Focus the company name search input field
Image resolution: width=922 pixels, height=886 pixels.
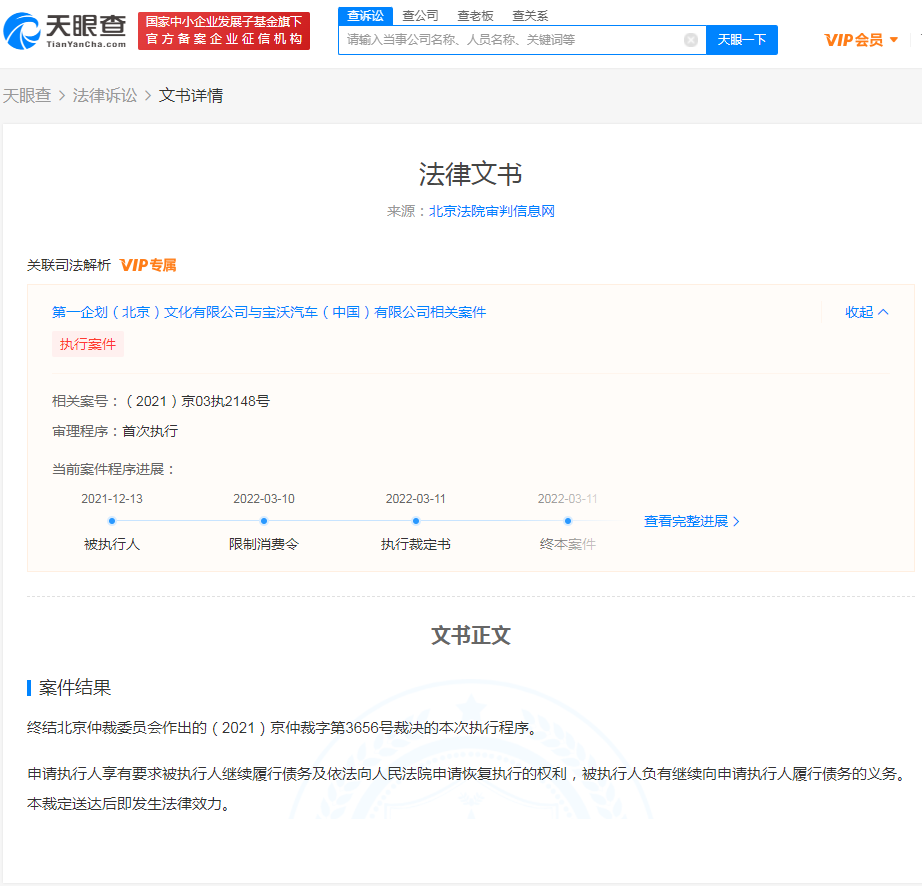pyautogui.click(x=512, y=40)
